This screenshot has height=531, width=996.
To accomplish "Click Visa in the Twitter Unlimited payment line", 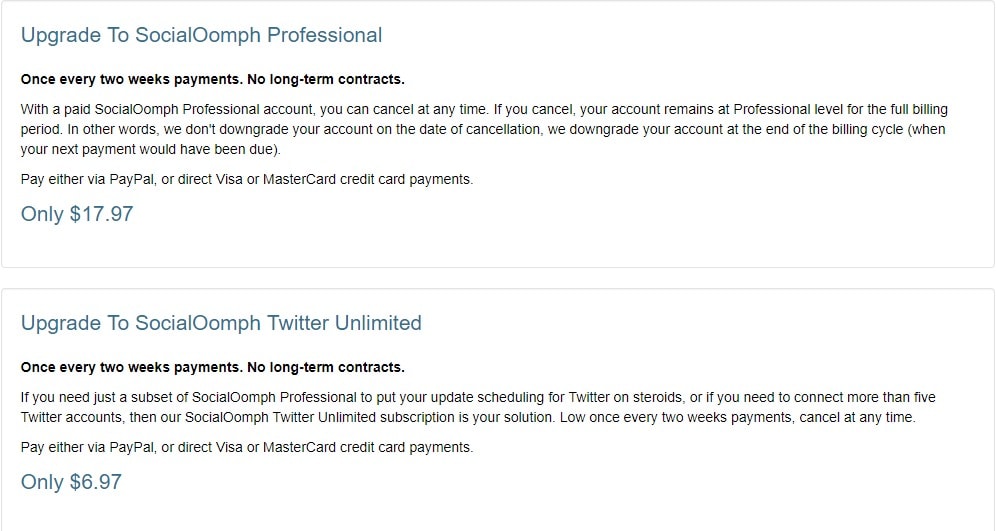I will click(x=229, y=447).
